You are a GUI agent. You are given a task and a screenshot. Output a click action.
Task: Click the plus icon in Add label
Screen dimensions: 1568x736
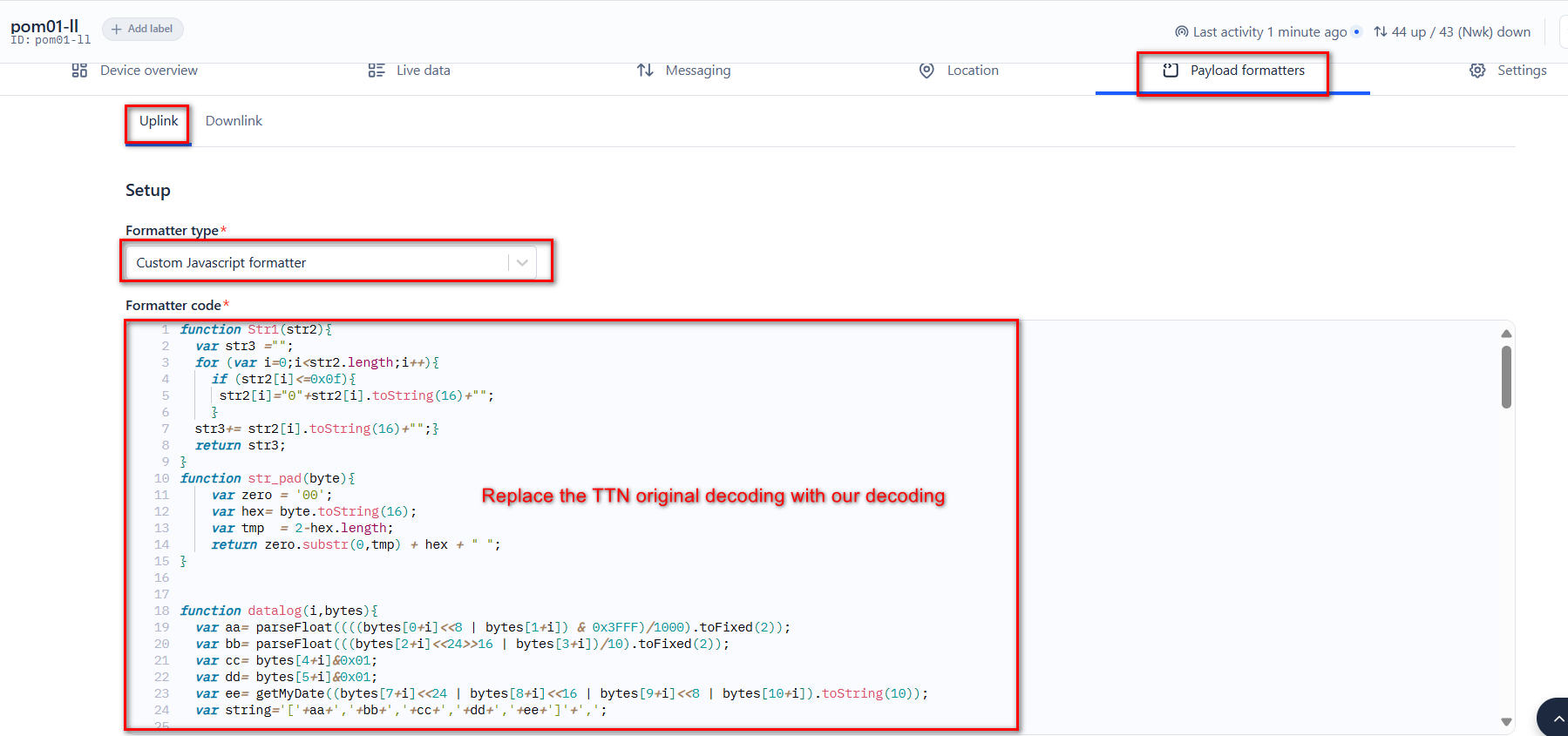point(116,29)
